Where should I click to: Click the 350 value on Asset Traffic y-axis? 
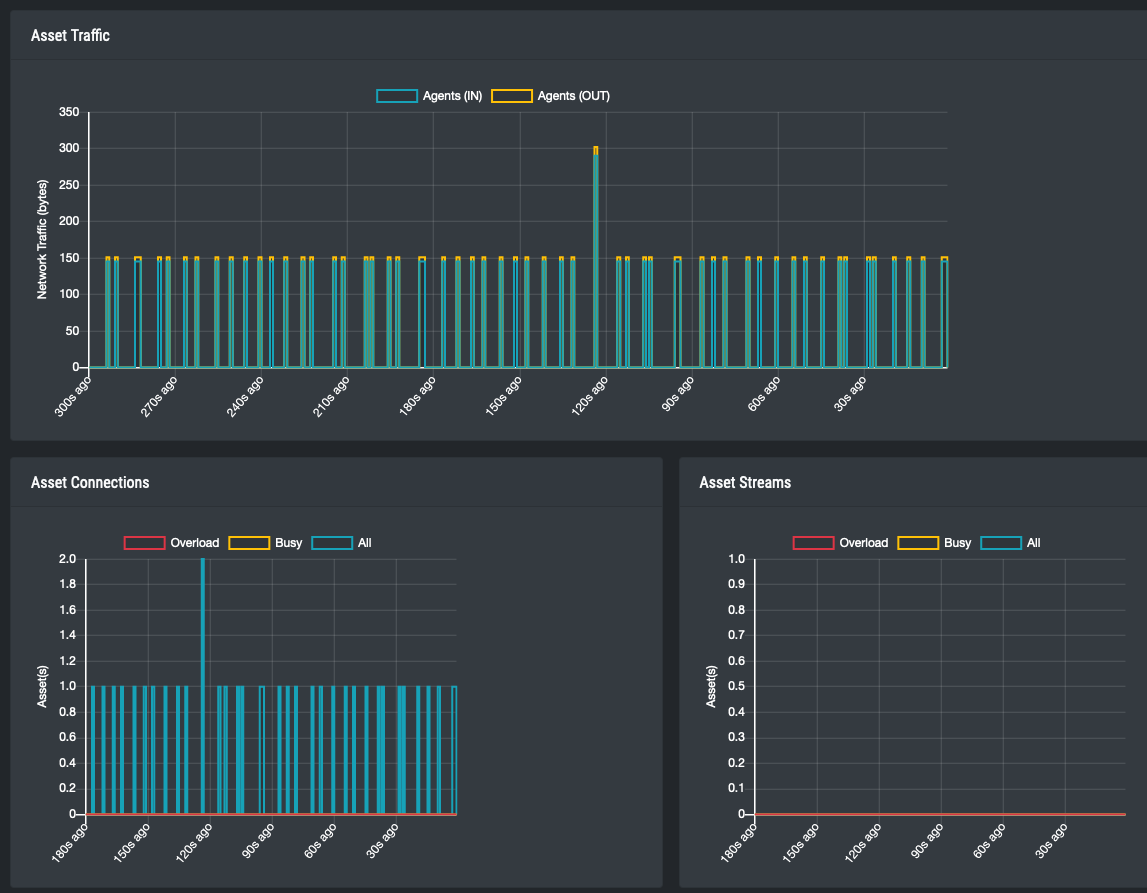click(x=69, y=112)
